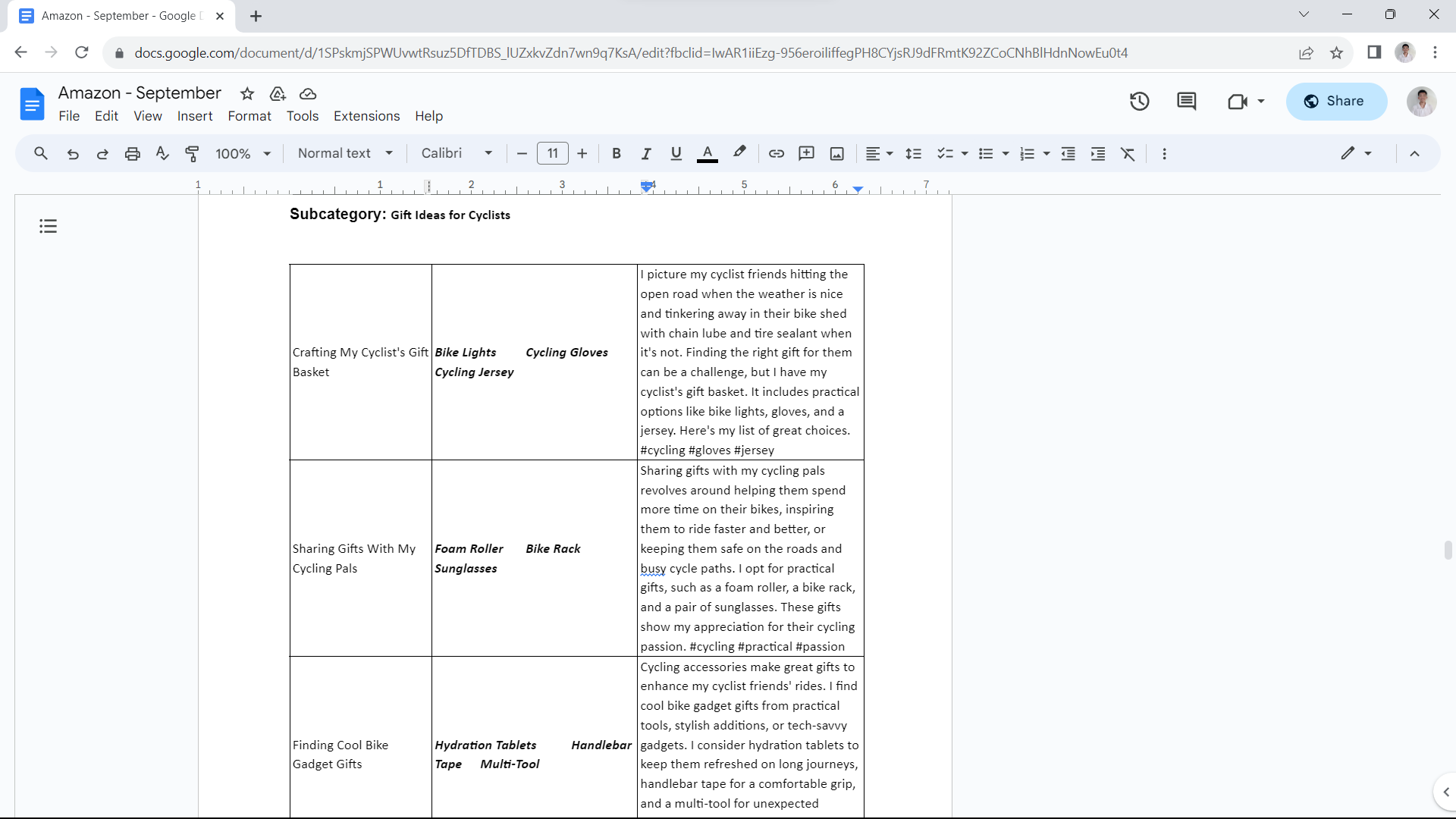
Task: Open the Edit menu
Action: pos(106,116)
